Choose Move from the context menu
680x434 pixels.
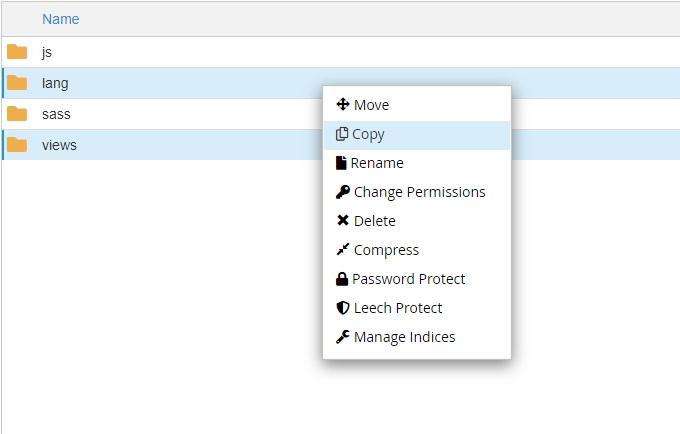click(371, 105)
